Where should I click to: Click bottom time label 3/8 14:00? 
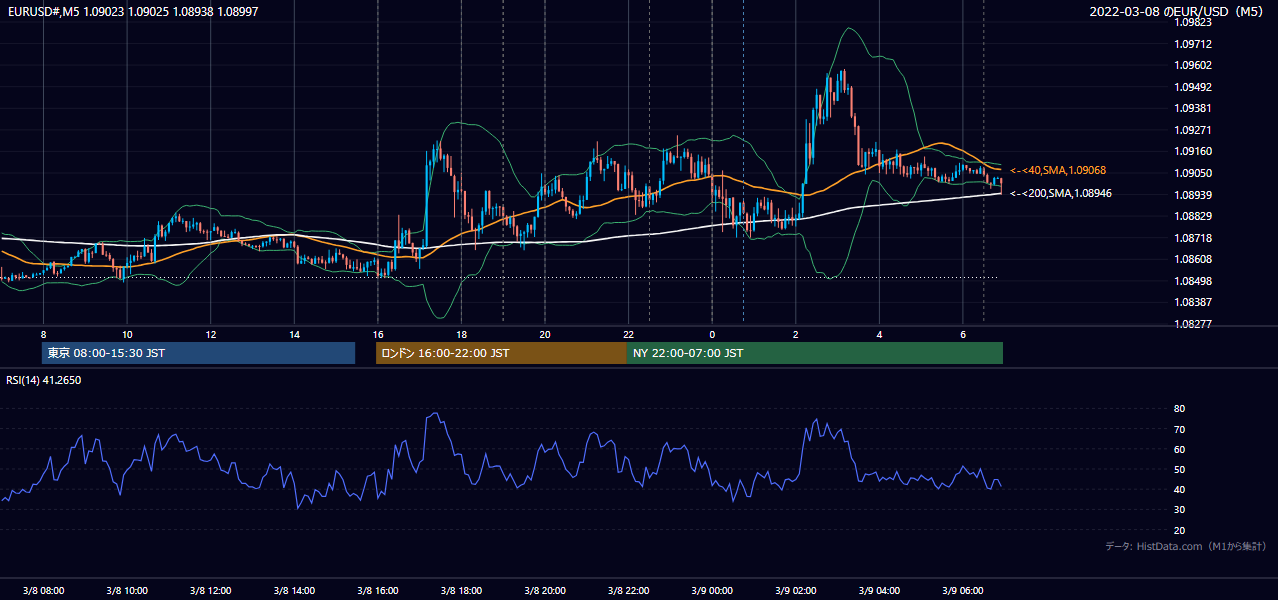(294, 591)
